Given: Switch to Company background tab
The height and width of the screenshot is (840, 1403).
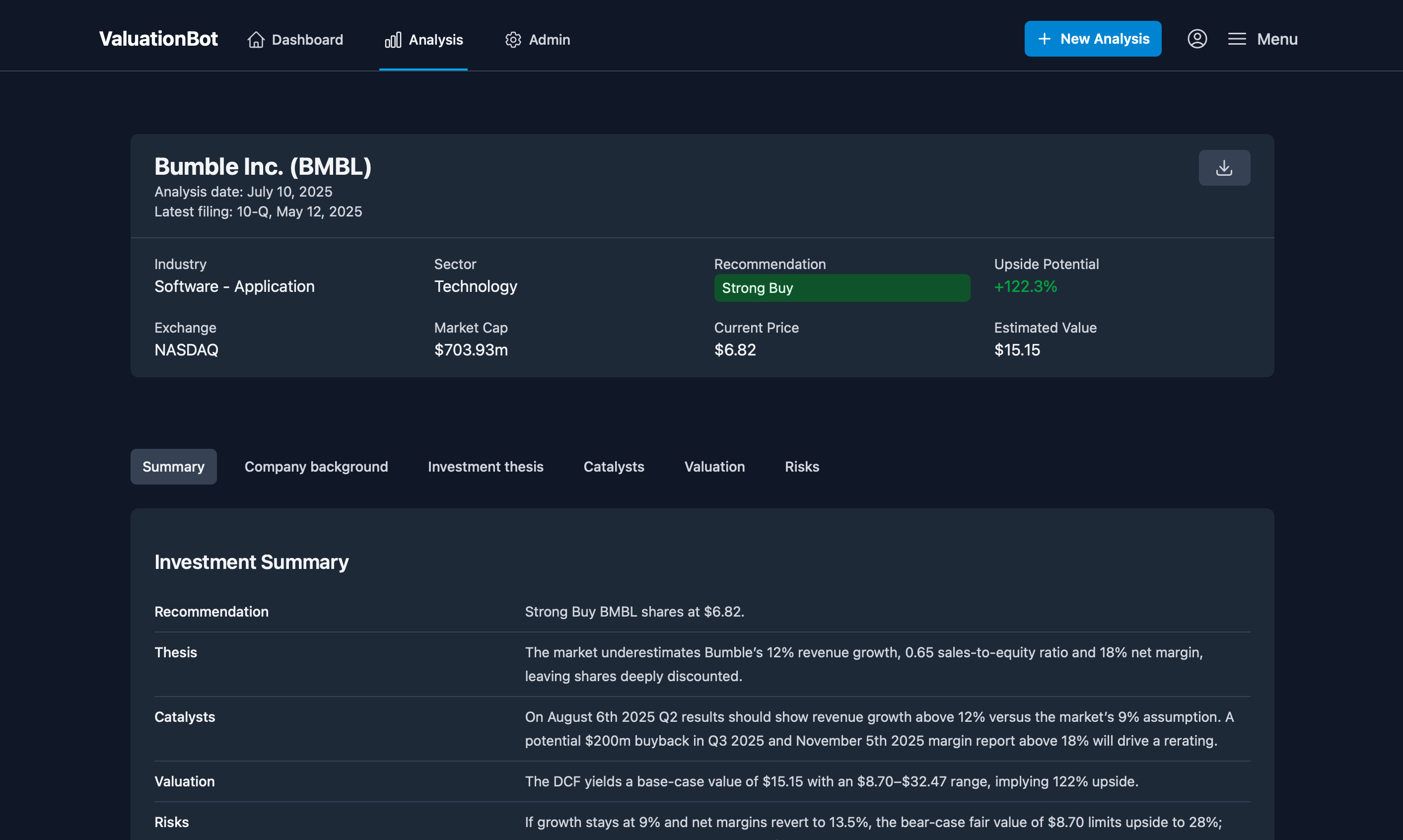Looking at the screenshot, I should pyautogui.click(x=316, y=466).
